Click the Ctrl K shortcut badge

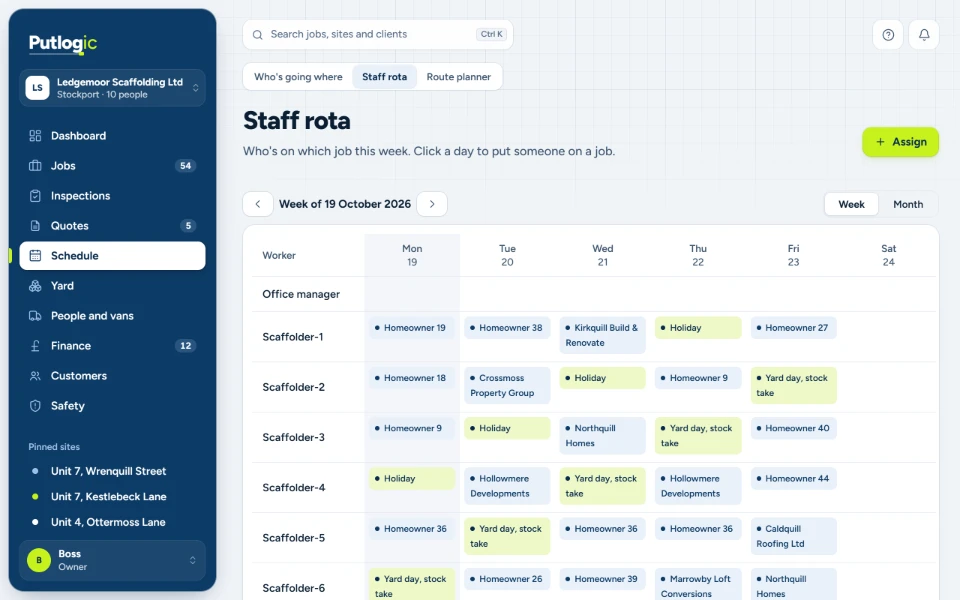point(492,34)
